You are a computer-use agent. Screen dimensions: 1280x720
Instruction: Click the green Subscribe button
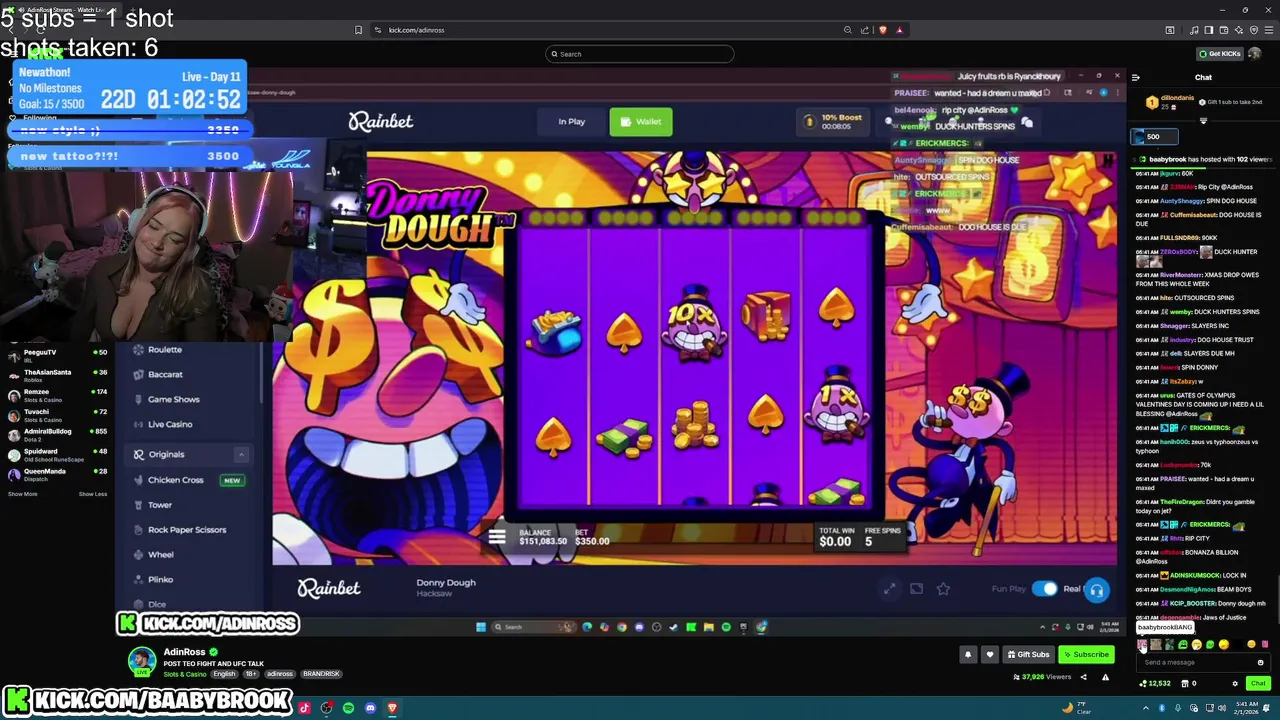click(x=1086, y=654)
